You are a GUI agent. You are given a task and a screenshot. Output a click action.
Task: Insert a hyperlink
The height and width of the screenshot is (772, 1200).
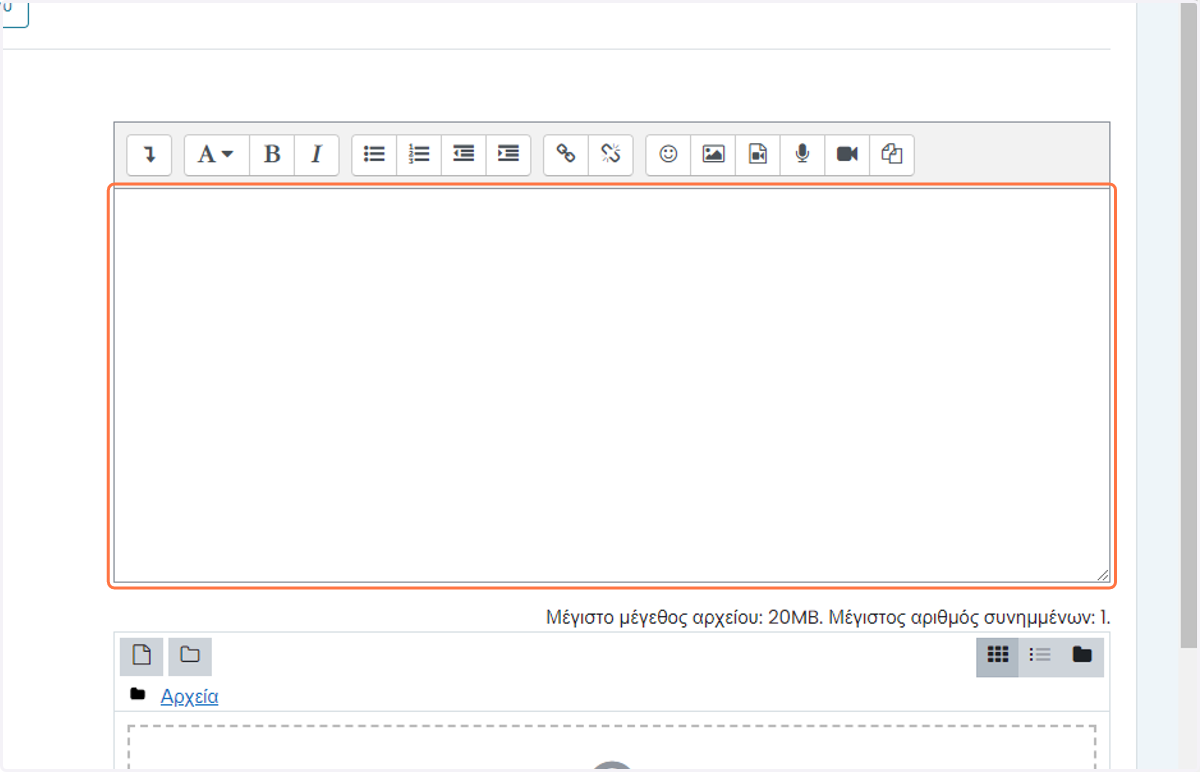pos(566,155)
